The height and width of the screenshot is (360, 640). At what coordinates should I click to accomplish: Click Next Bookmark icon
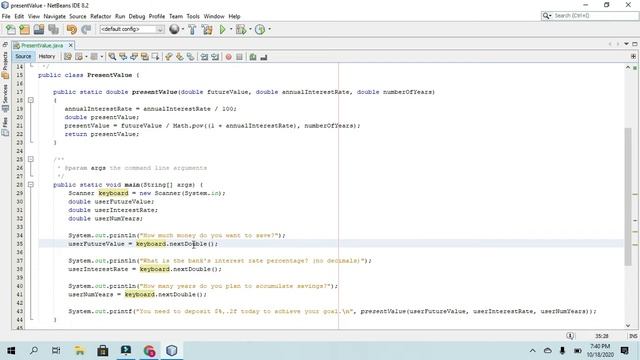[180, 57]
